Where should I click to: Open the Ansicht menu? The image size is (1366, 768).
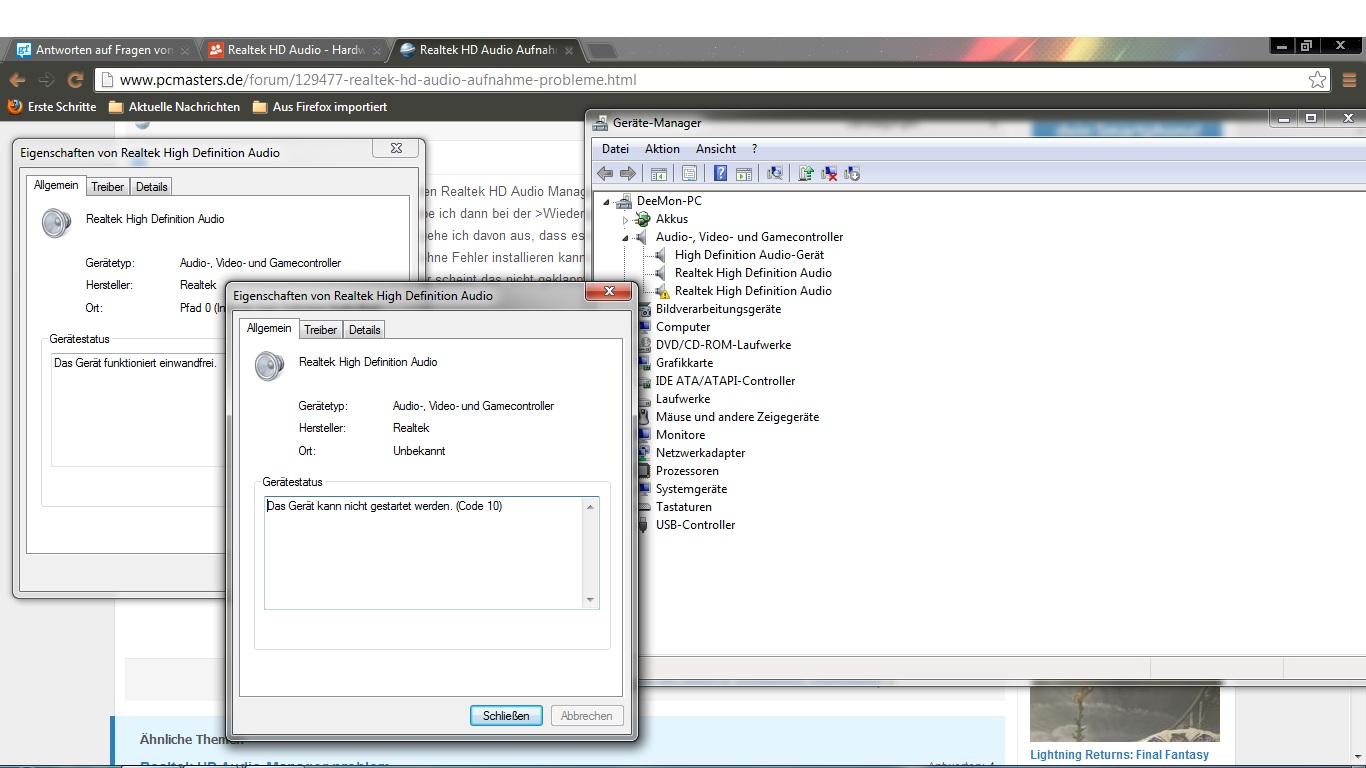715,148
